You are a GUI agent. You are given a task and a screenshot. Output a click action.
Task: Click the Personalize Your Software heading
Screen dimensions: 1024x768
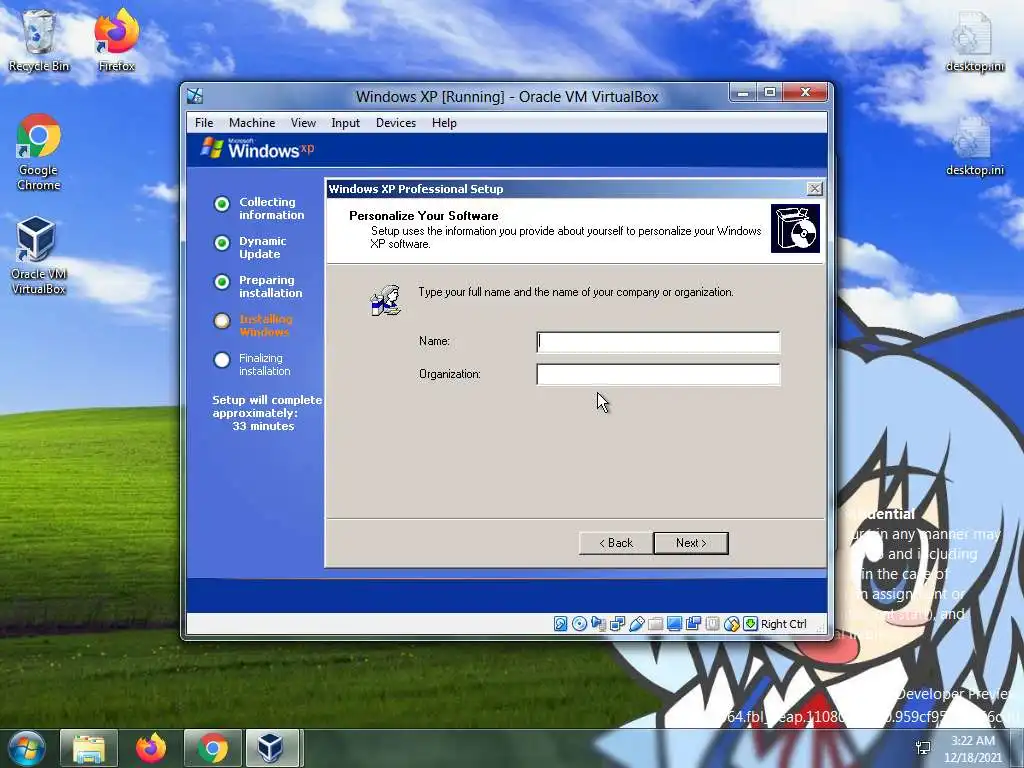[x=423, y=216]
